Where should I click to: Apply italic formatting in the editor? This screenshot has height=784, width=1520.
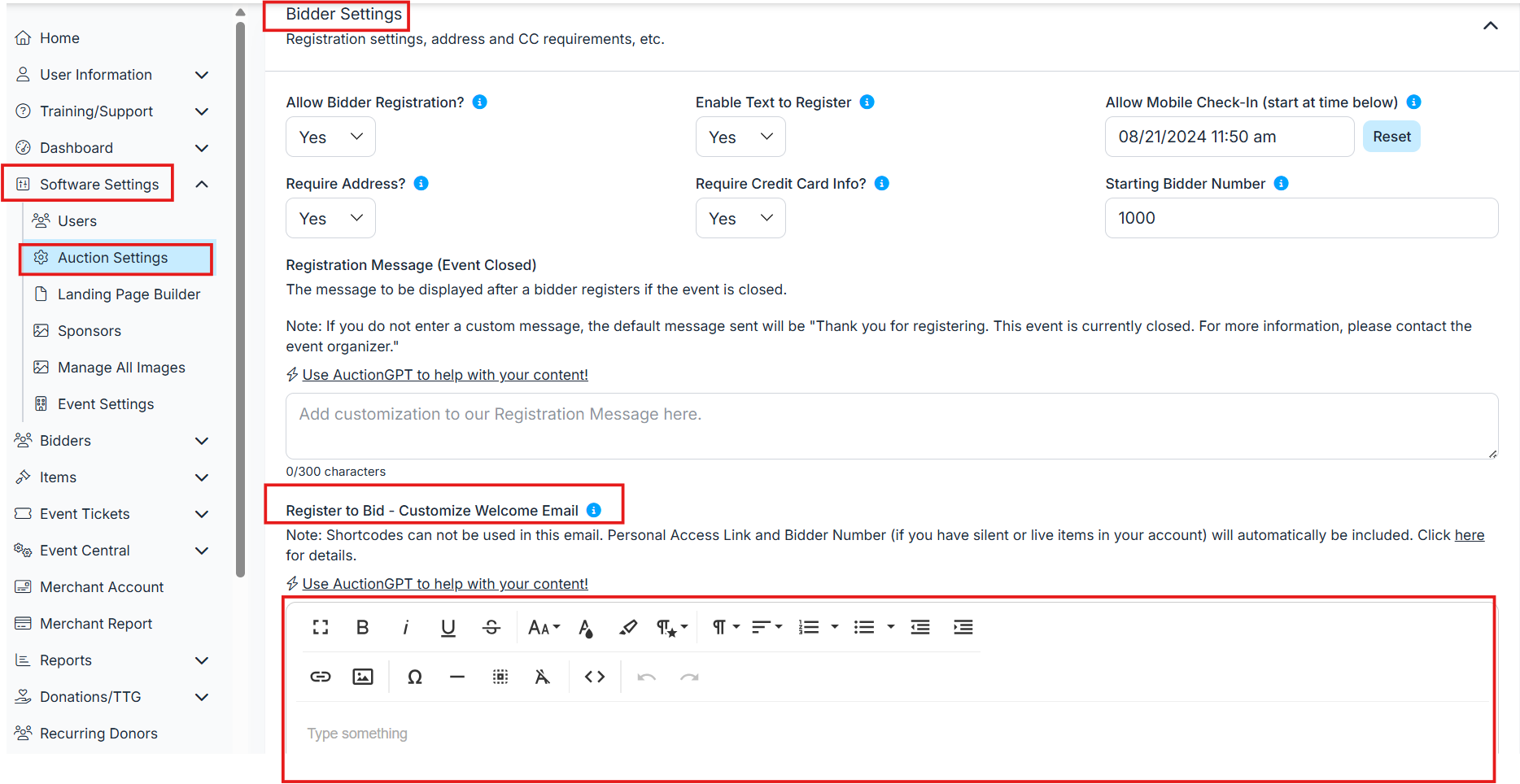tap(405, 627)
